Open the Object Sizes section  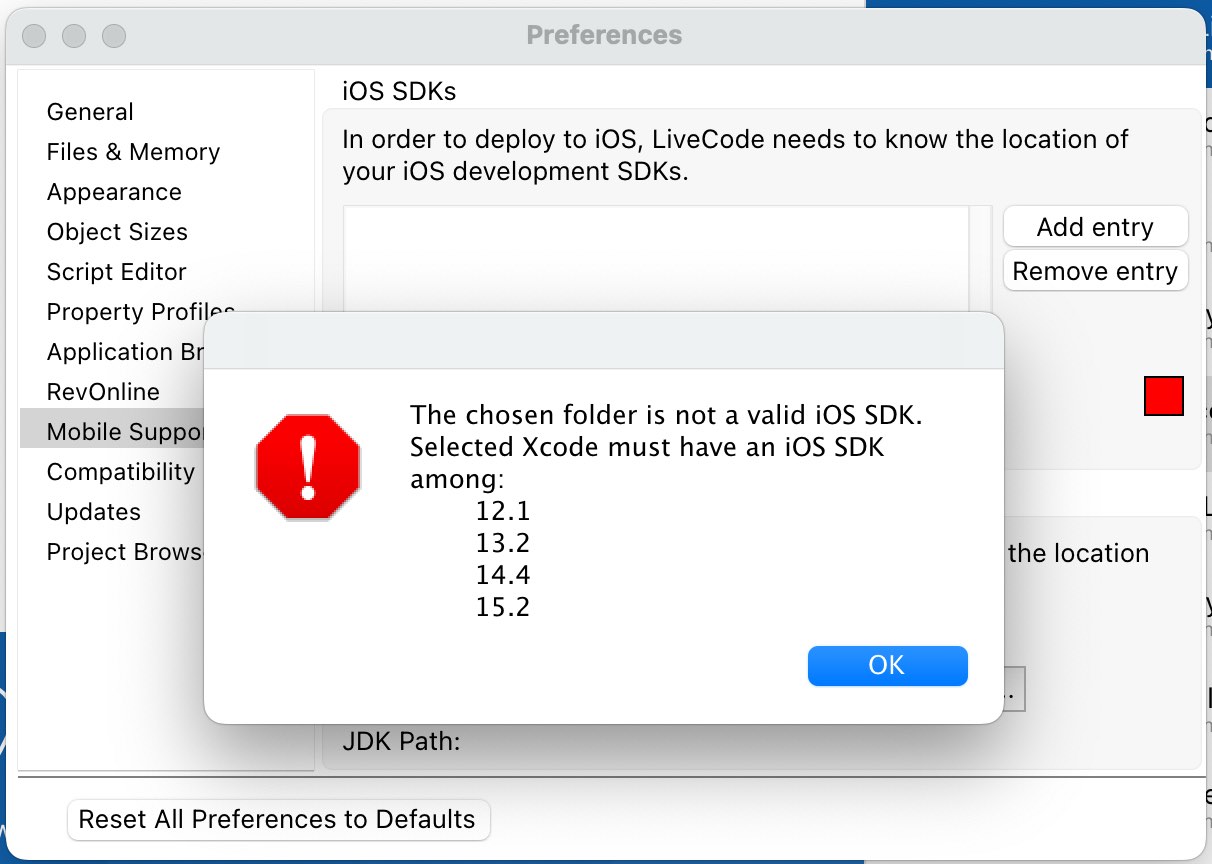click(x=117, y=232)
